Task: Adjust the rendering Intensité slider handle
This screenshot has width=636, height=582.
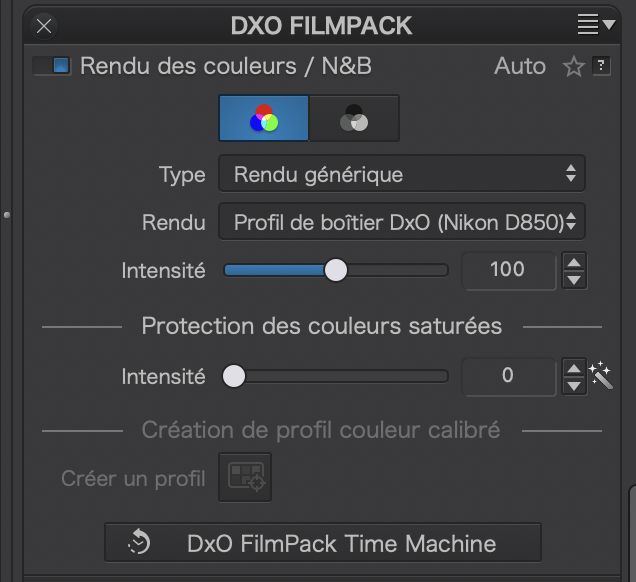Action: (336, 270)
